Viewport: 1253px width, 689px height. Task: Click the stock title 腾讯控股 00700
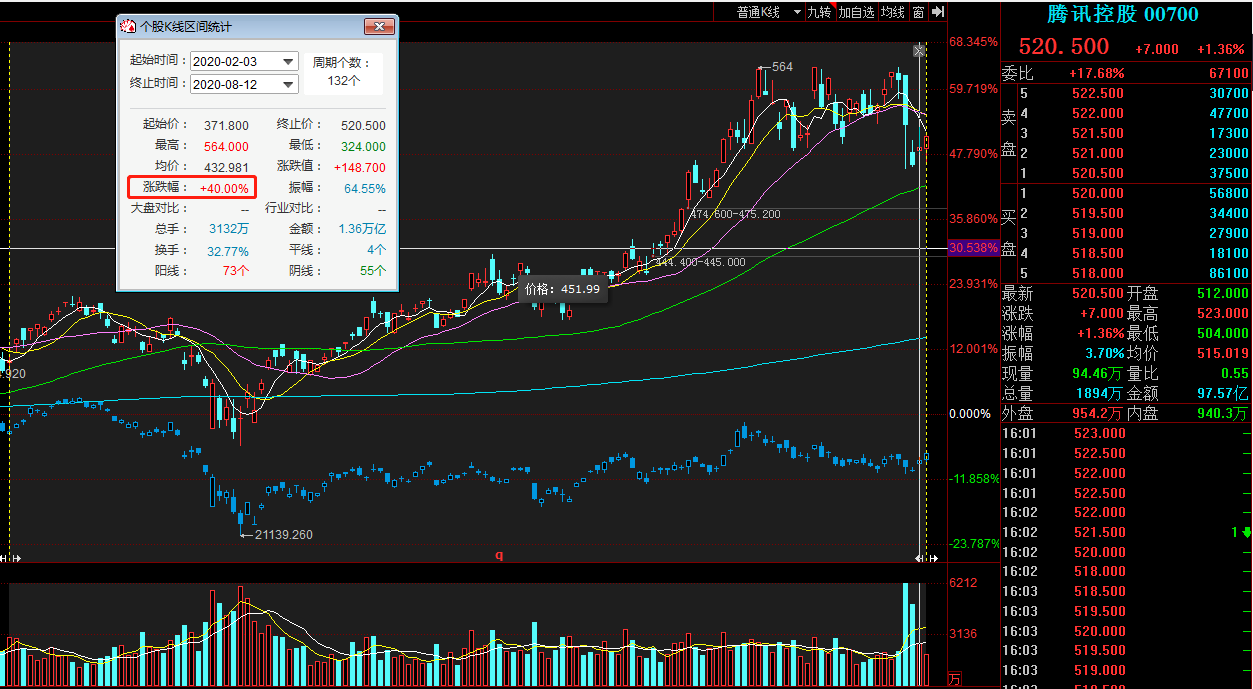[1122, 14]
